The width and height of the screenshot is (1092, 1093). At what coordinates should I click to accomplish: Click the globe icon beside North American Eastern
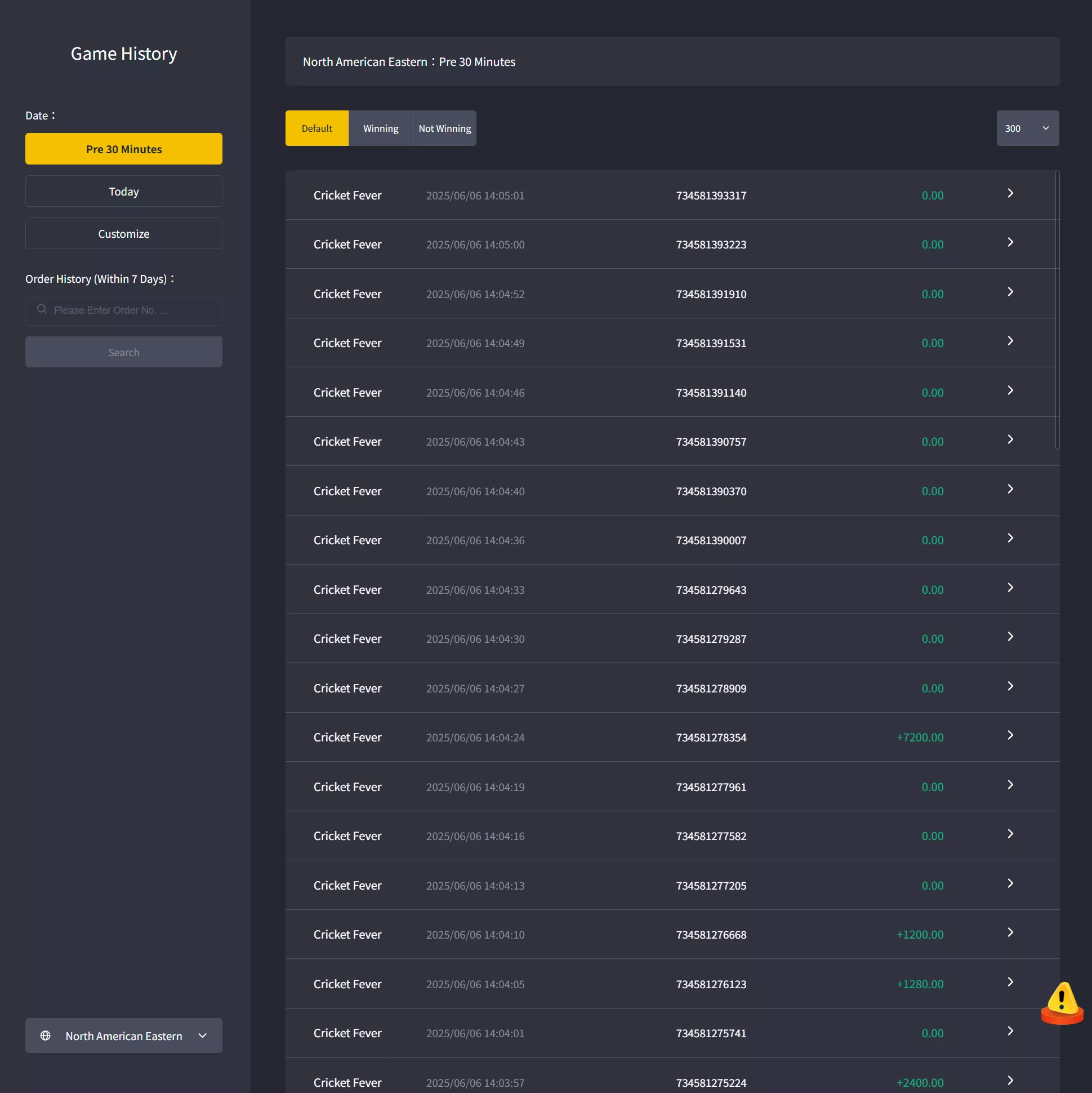(x=45, y=1036)
